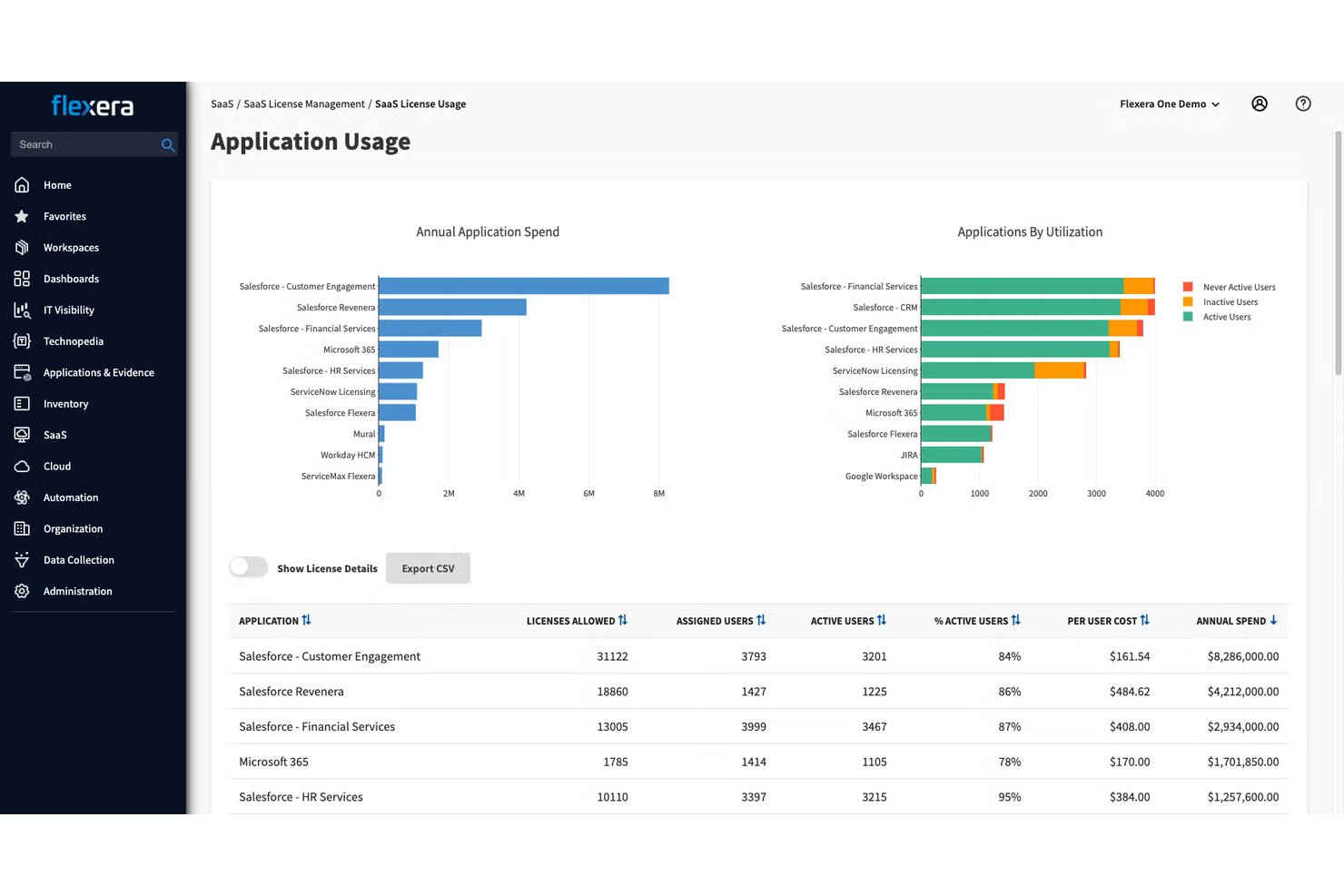The width and height of the screenshot is (1344, 896).
Task: Open the Favorites menu item
Action: pos(64,216)
